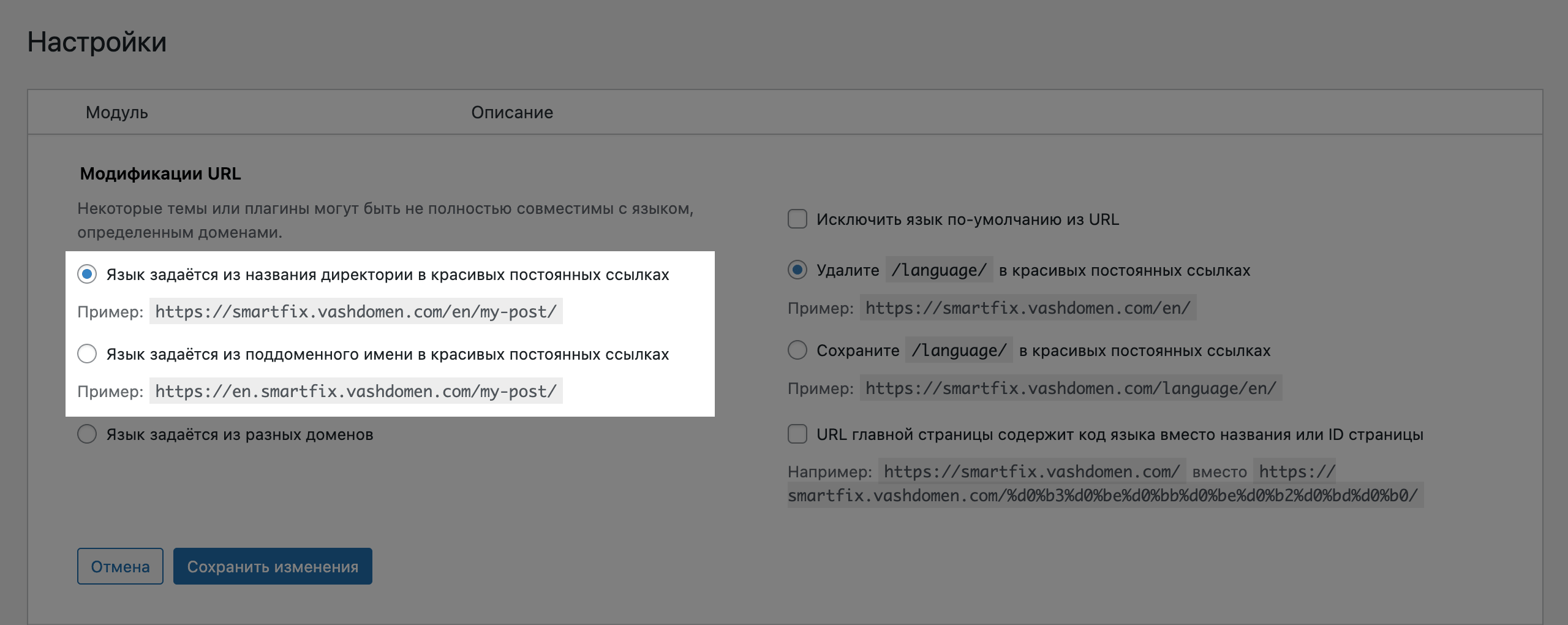Click 'Сохранить изменения' button
The image size is (1568, 625).
point(273,566)
